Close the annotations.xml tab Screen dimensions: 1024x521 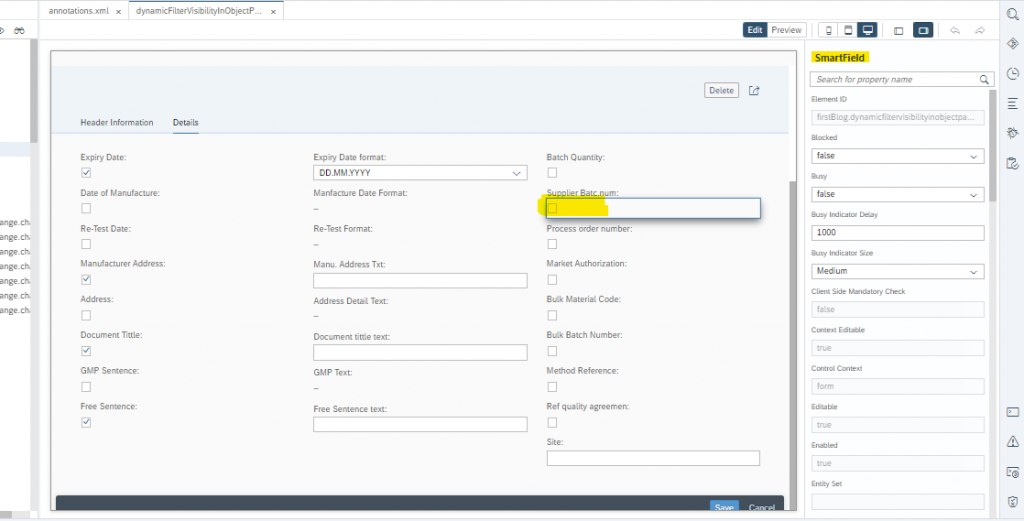click(118, 12)
